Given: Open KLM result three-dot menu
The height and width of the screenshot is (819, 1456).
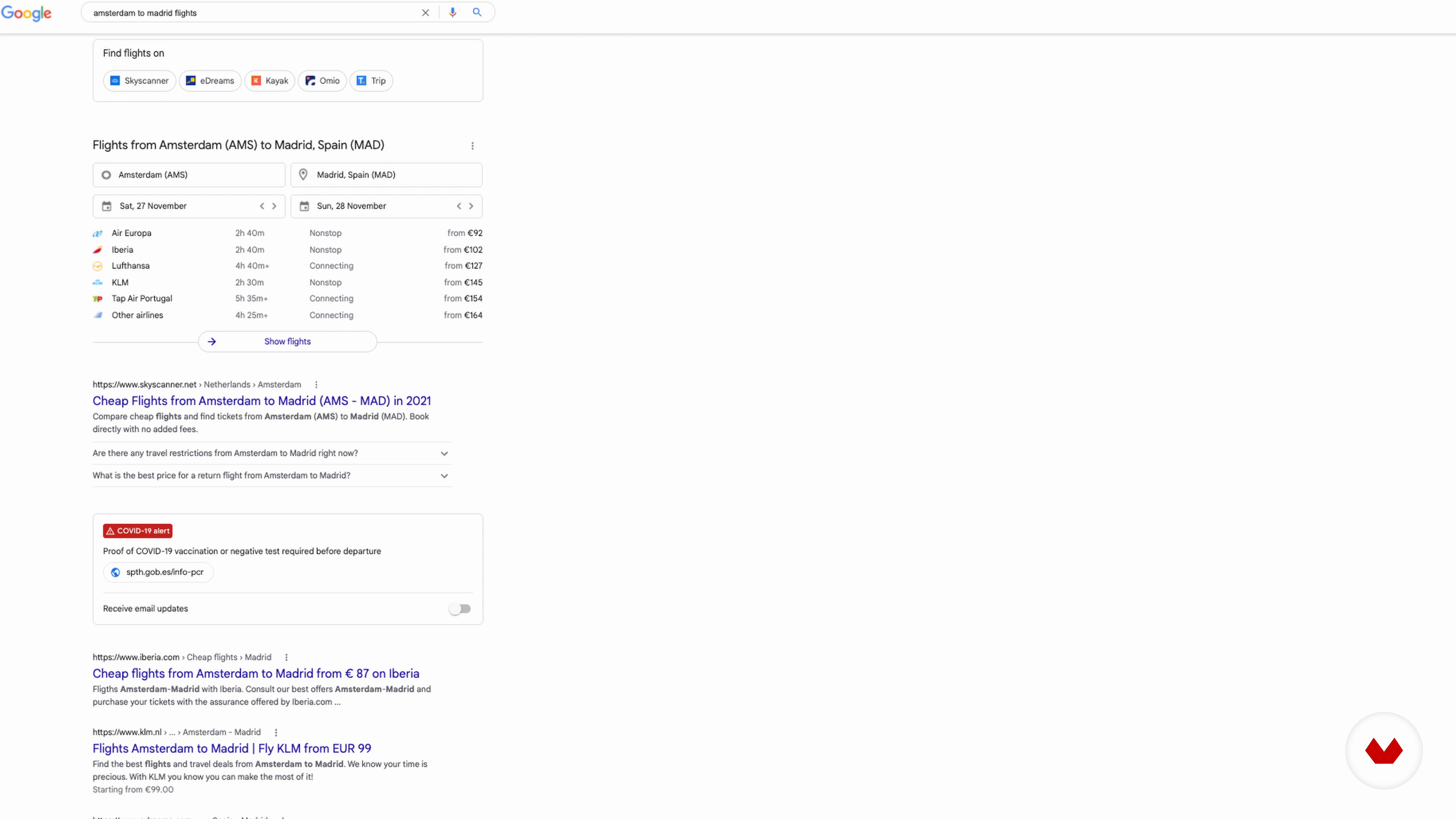Looking at the screenshot, I should (x=276, y=733).
